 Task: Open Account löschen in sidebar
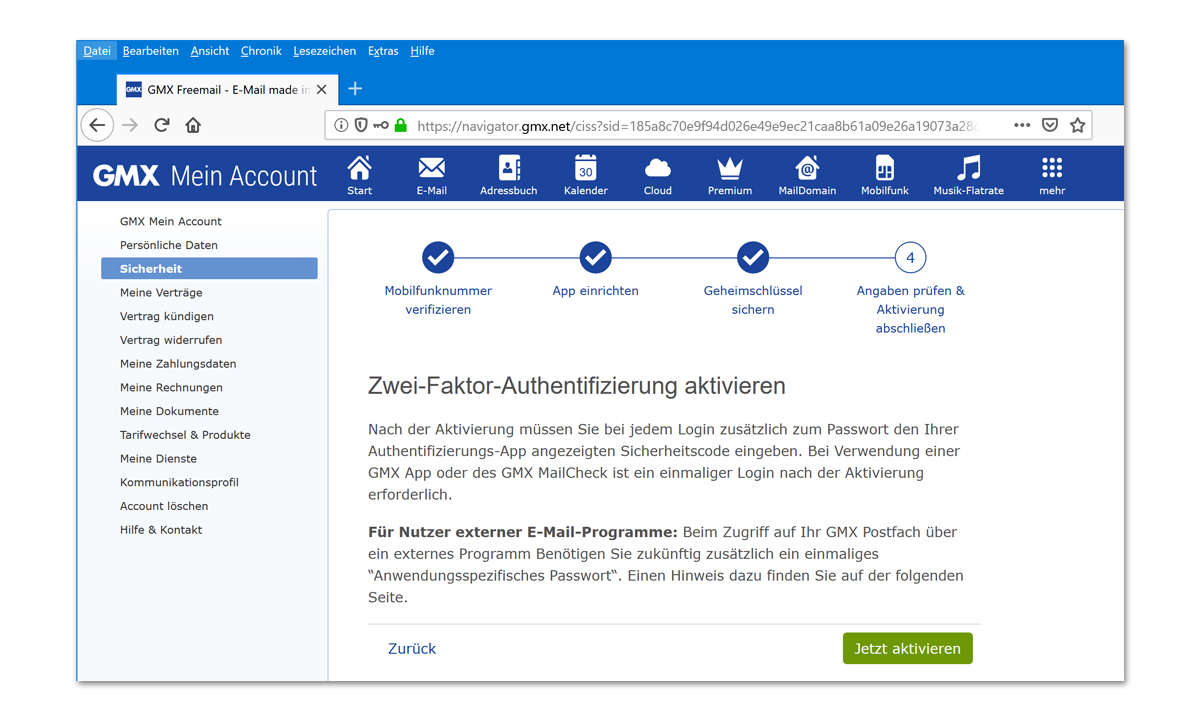[x=164, y=506]
